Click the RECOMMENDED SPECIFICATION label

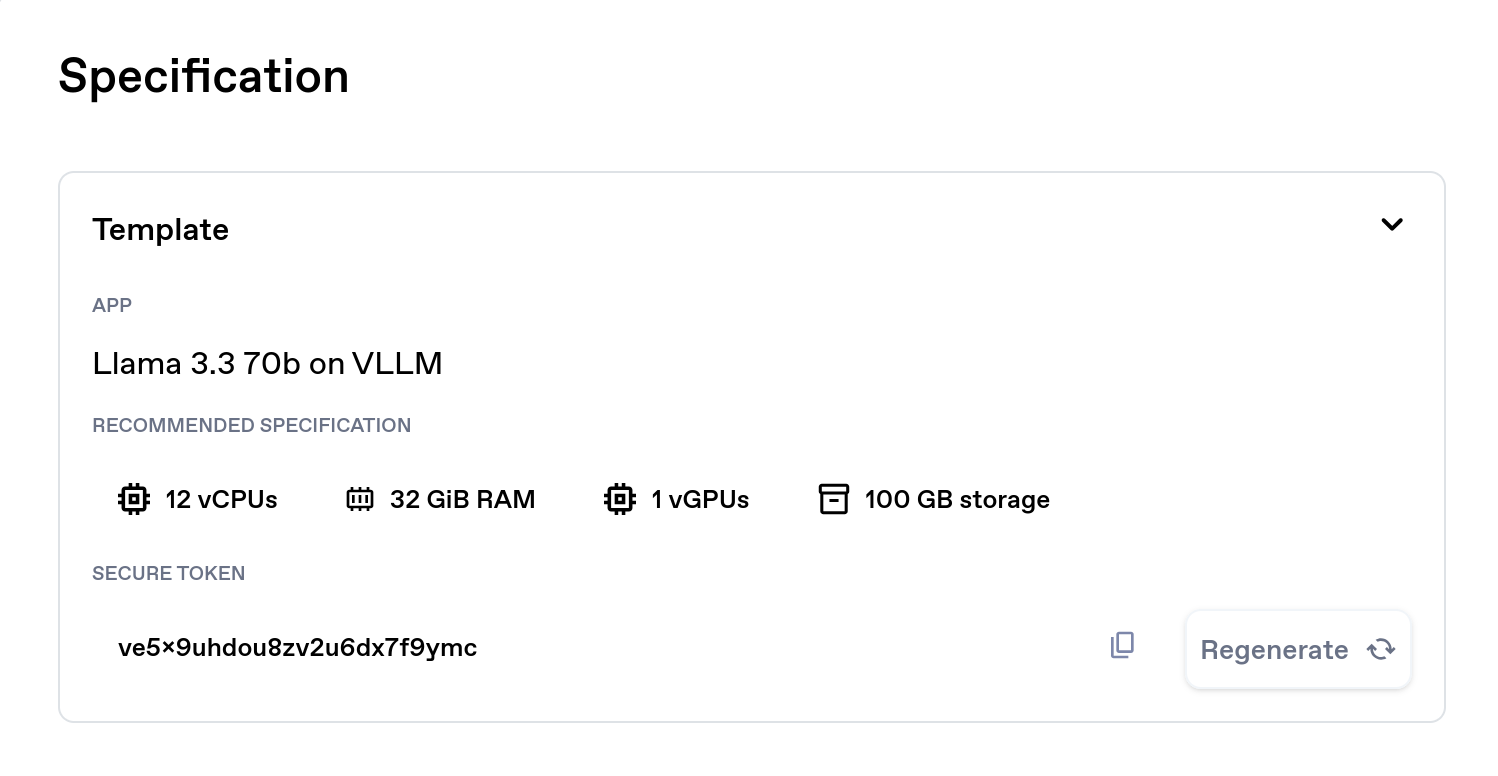tap(251, 426)
